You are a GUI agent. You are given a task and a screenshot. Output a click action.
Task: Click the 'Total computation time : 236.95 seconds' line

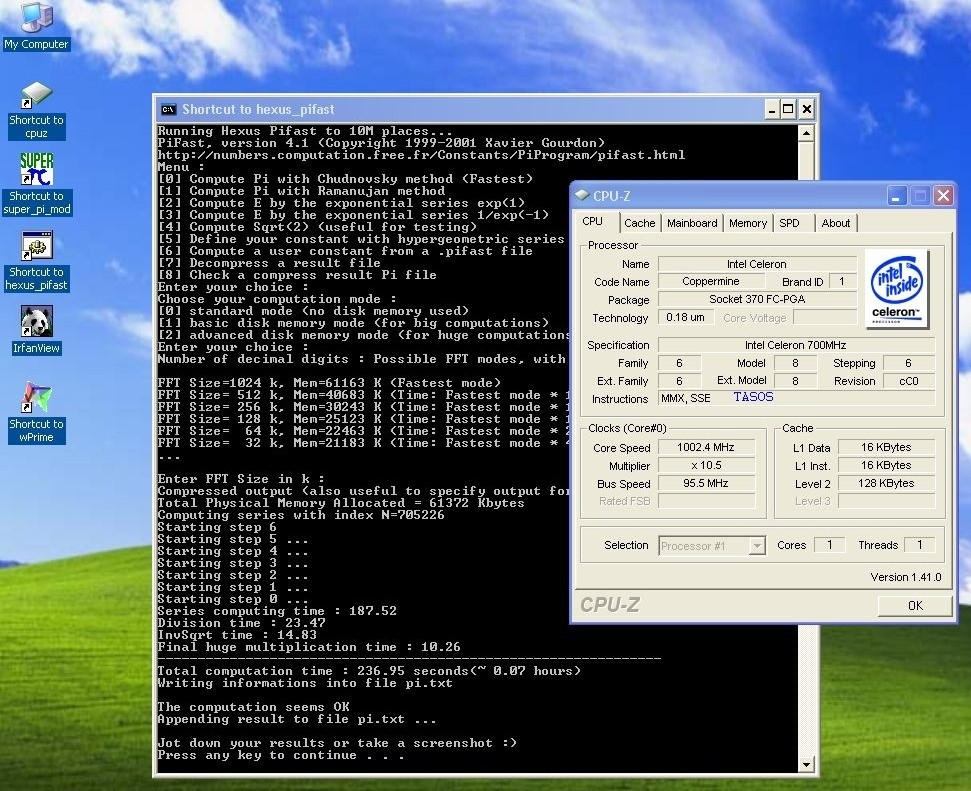(369, 671)
